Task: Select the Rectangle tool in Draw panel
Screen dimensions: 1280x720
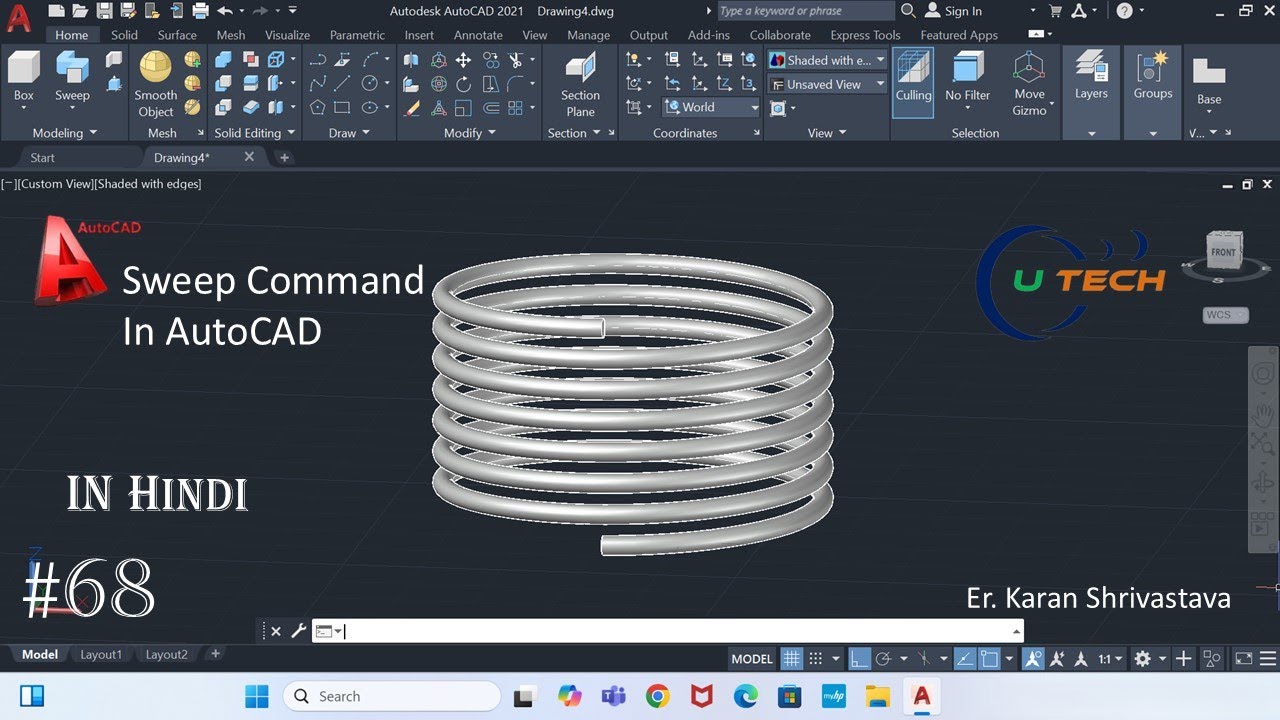Action: tap(342, 108)
